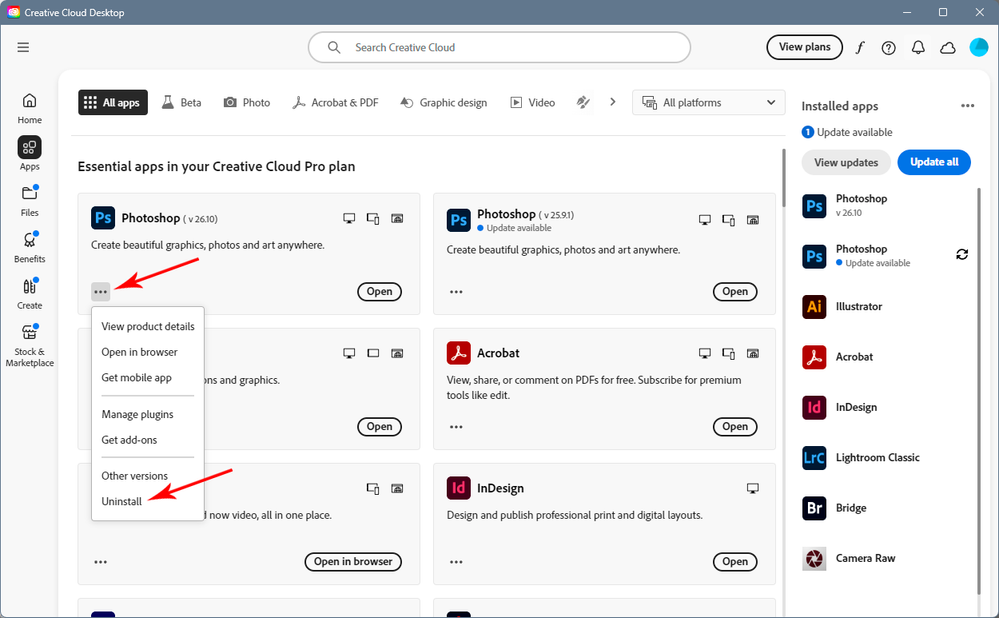Click the Photoshop v26.10 card Ps icon
This screenshot has width=999, height=618.
[x=103, y=218]
